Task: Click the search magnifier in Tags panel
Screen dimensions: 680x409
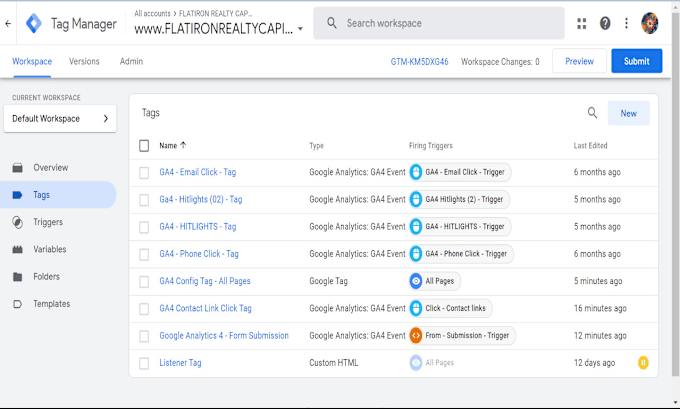Action: click(x=592, y=113)
